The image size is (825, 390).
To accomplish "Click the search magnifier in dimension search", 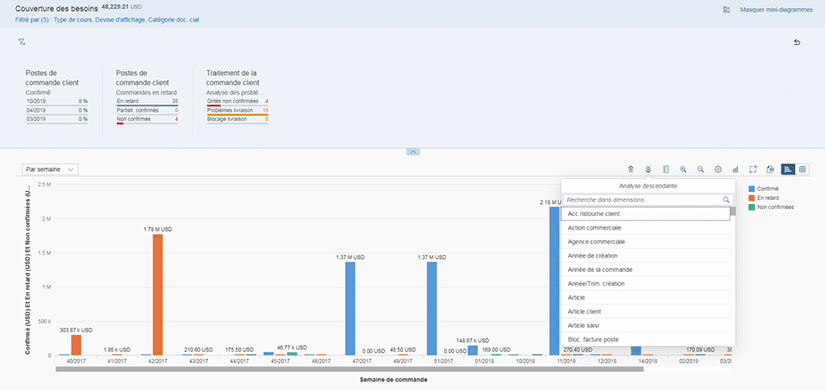I will click(x=727, y=200).
